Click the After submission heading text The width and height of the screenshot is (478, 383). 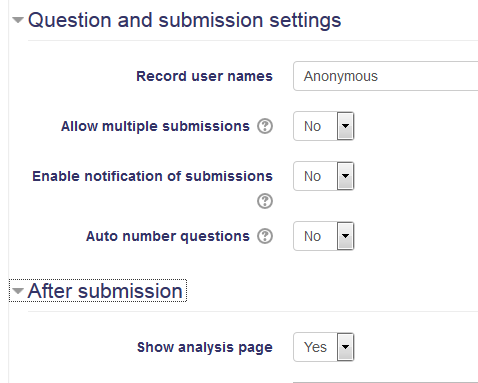click(x=105, y=291)
